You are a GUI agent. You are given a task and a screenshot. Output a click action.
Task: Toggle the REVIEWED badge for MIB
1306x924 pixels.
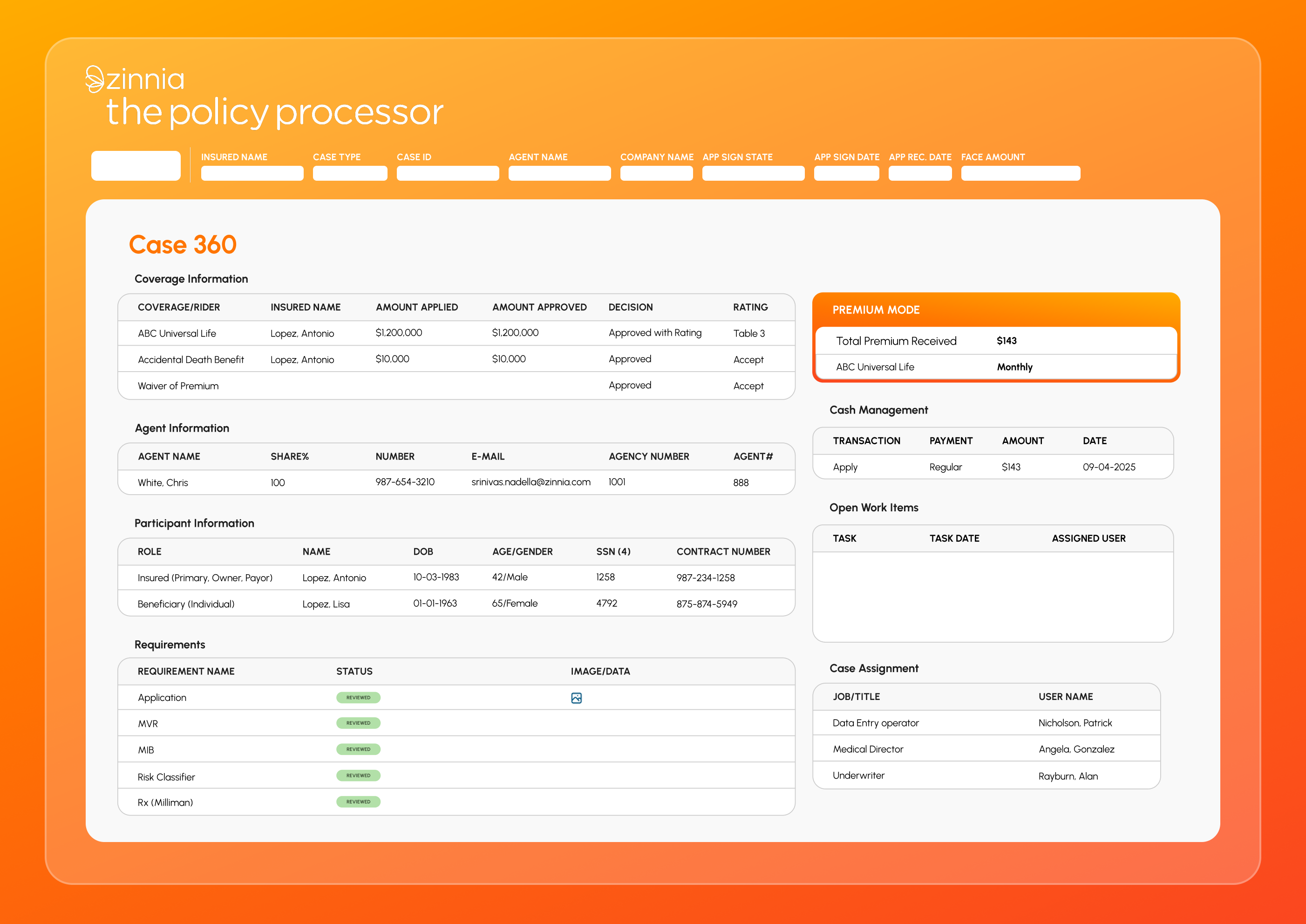click(358, 749)
